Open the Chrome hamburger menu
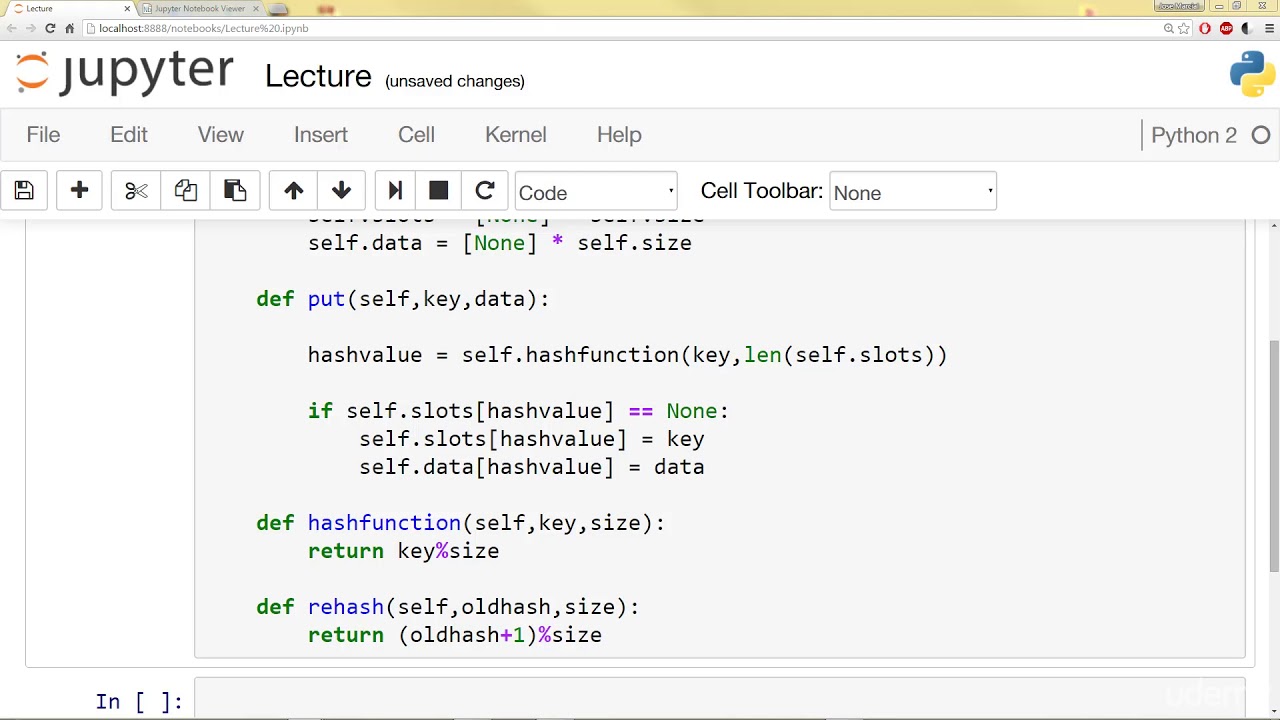 coord(1267,28)
